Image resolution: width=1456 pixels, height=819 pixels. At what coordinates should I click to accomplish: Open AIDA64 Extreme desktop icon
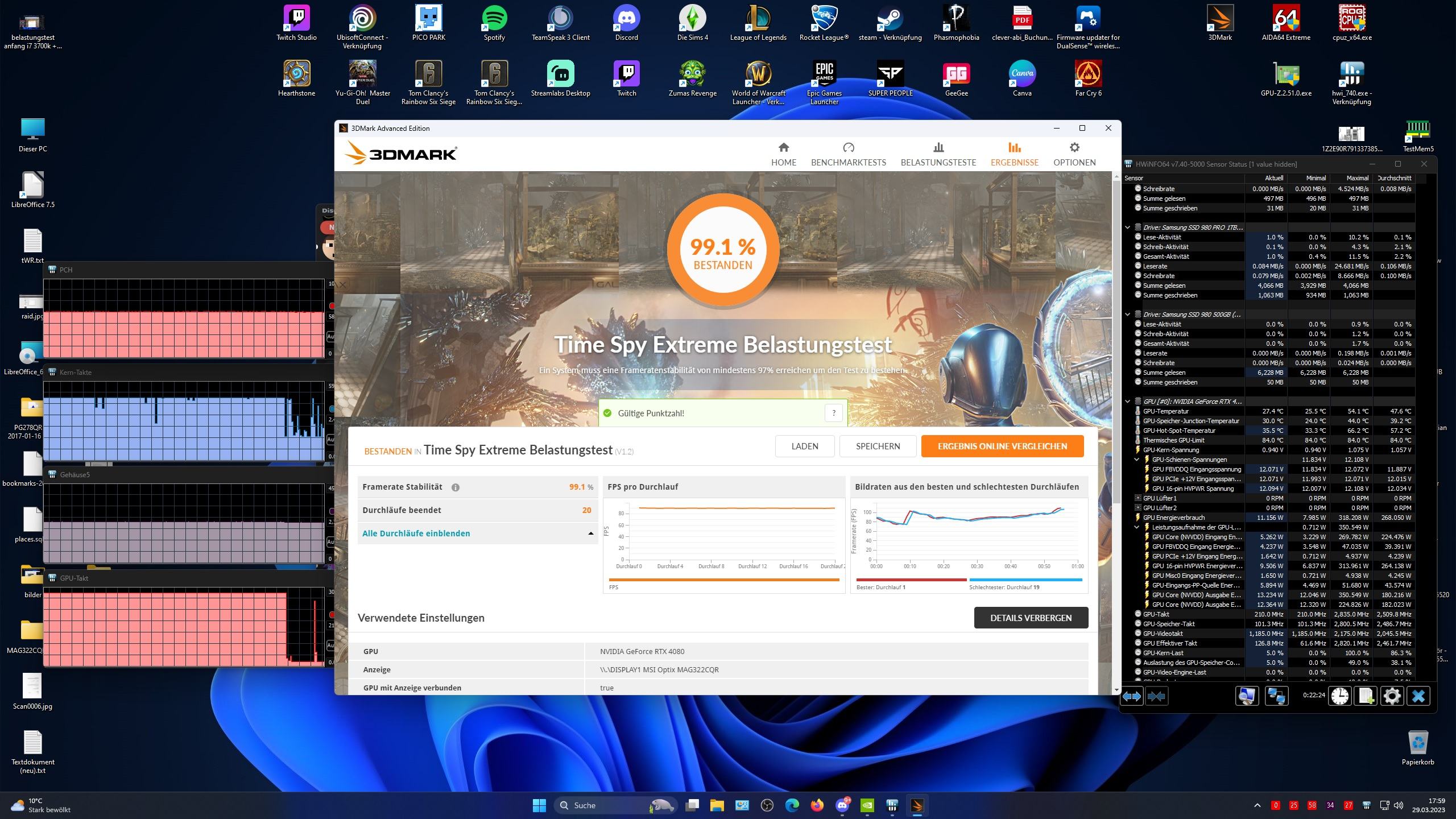[1286, 24]
